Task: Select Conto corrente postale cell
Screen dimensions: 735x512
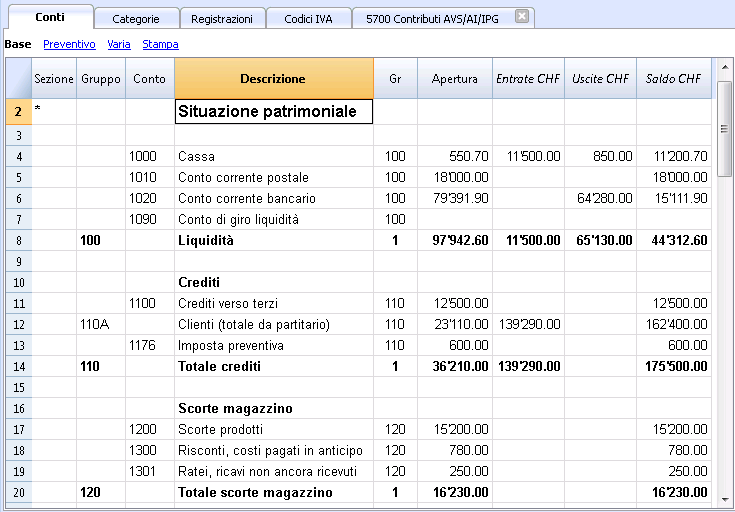Action: (274, 177)
